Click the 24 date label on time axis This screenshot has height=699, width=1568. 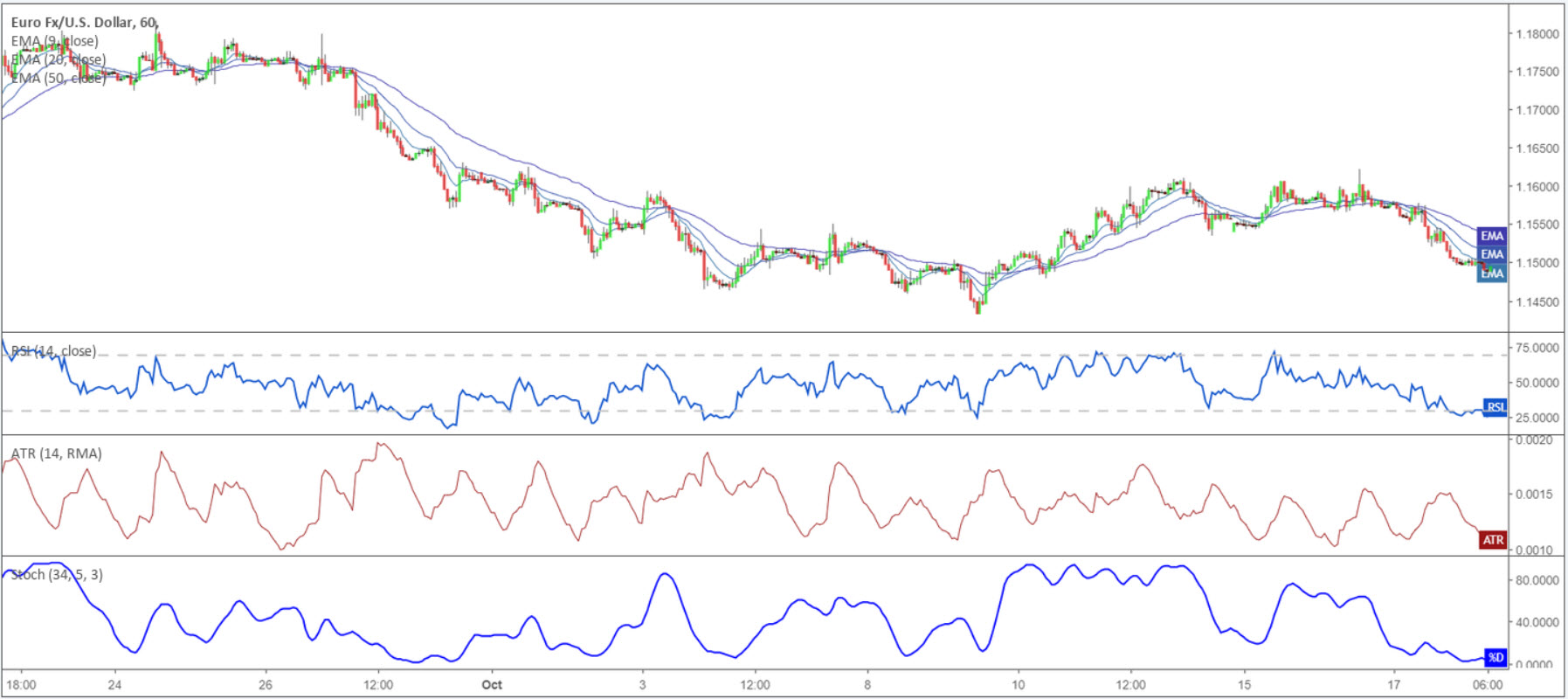point(114,685)
